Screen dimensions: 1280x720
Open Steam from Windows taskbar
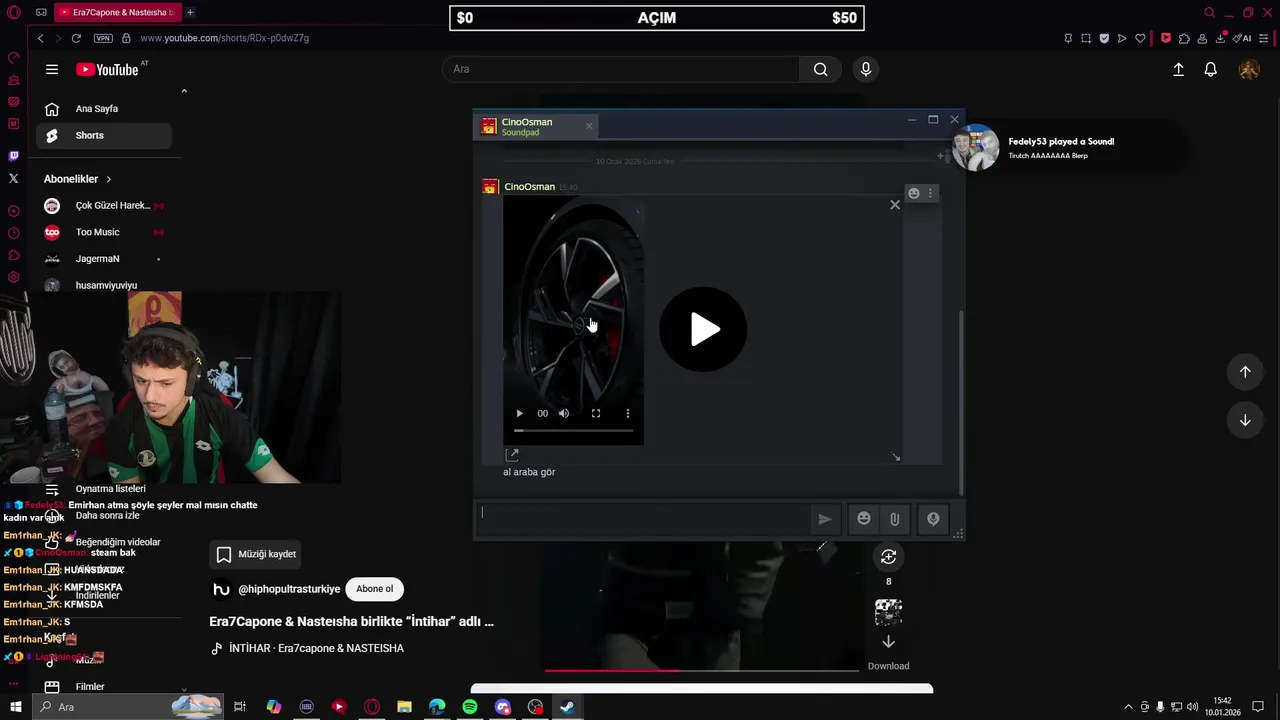pyautogui.click(x=567, y=707)
